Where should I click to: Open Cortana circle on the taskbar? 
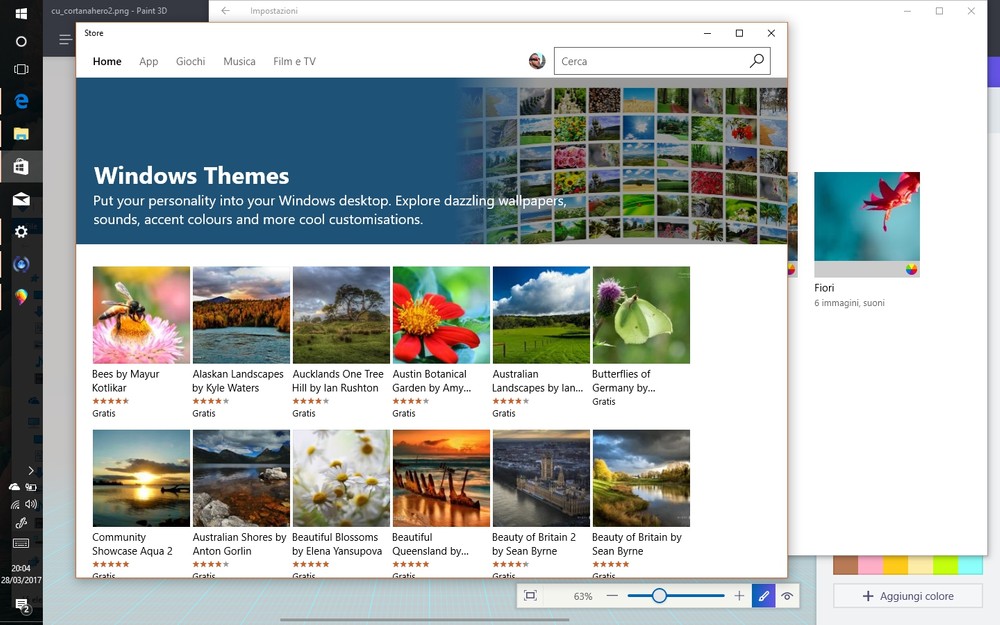[21, 41]
